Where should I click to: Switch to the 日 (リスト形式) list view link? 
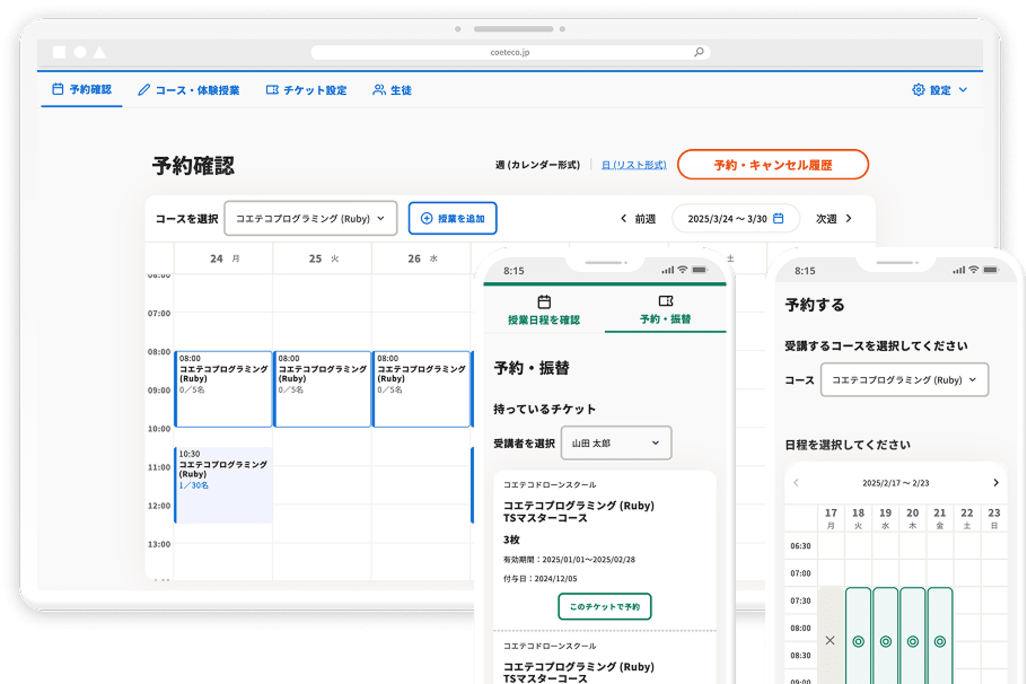[633, 165]
